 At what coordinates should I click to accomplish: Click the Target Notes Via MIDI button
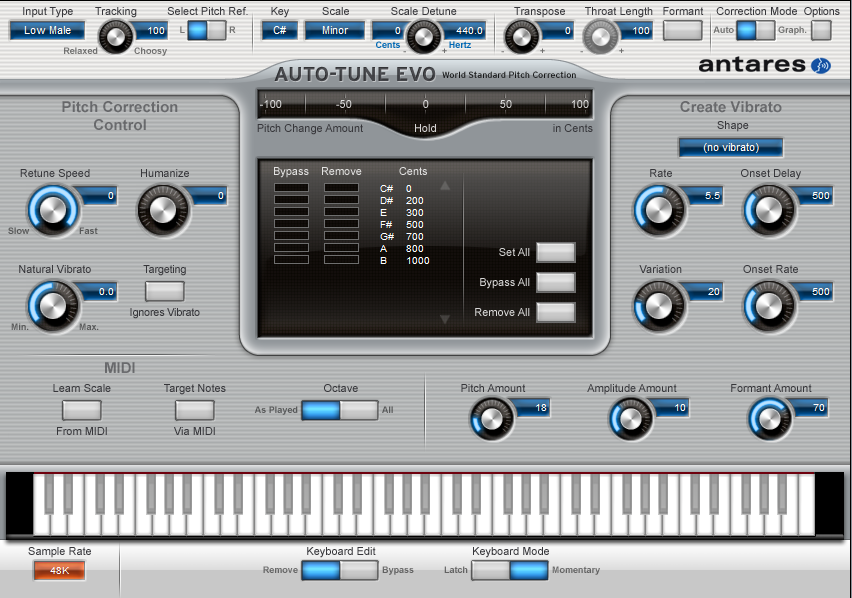(x=195, y=410)
